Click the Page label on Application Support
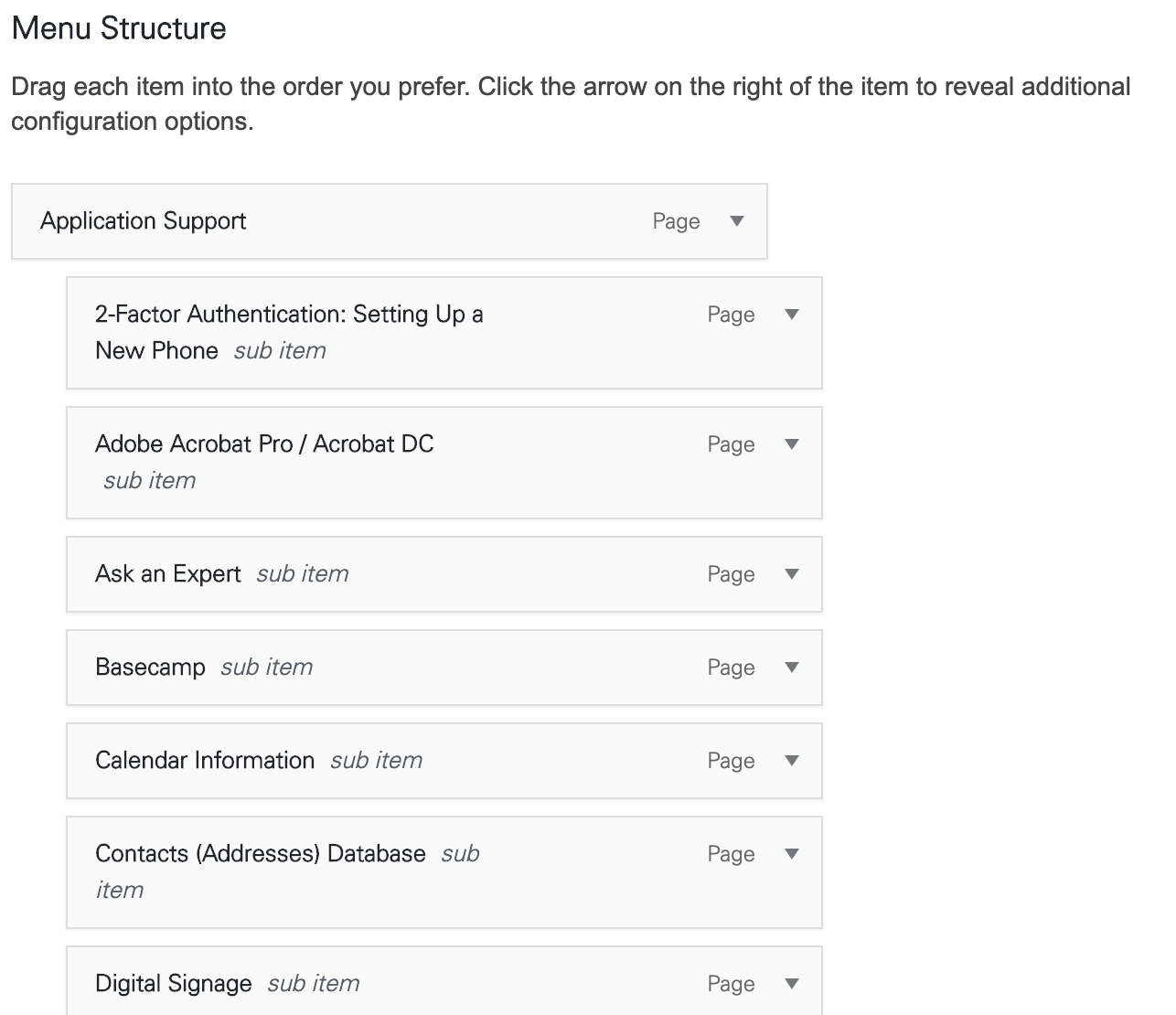This screenshot has height=1015, width=1176. click(x=676, y=221)
